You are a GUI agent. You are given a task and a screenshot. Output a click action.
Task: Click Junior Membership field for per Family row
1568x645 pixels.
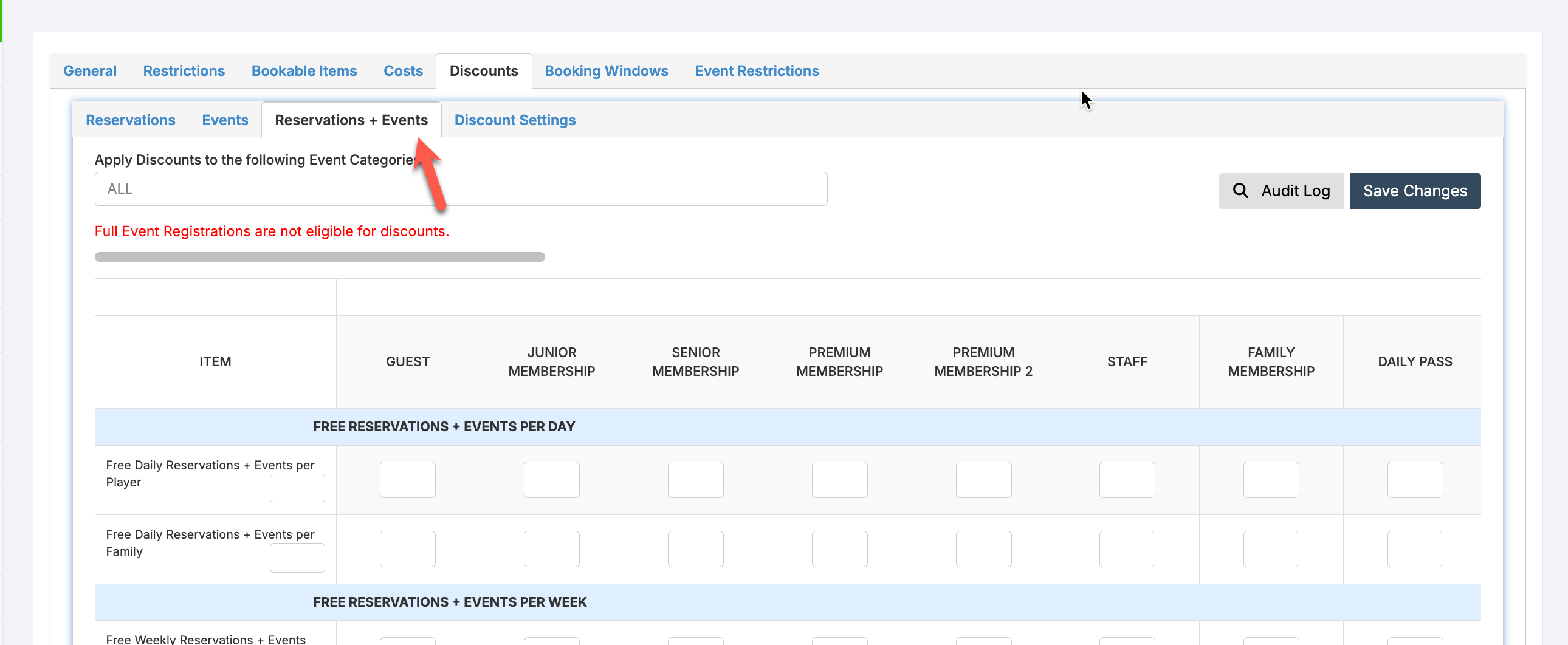tap(551, 549)
